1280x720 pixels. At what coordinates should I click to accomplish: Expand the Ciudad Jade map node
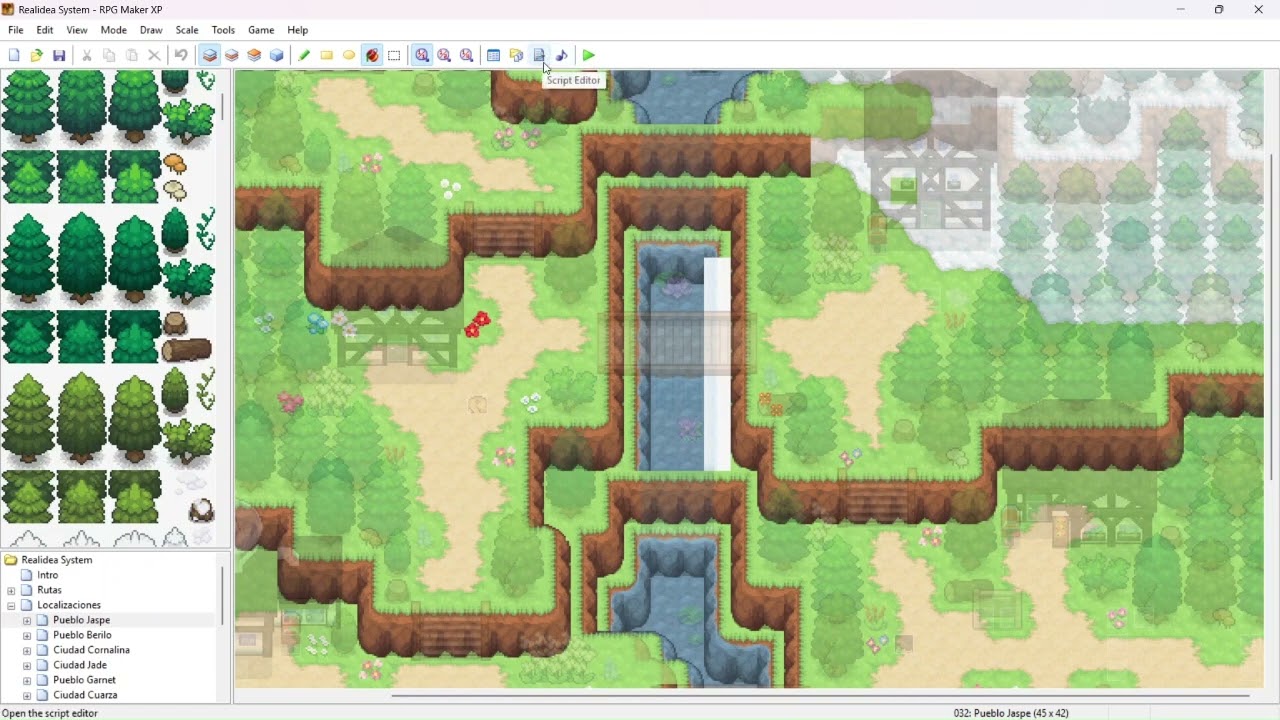point(27,665)
